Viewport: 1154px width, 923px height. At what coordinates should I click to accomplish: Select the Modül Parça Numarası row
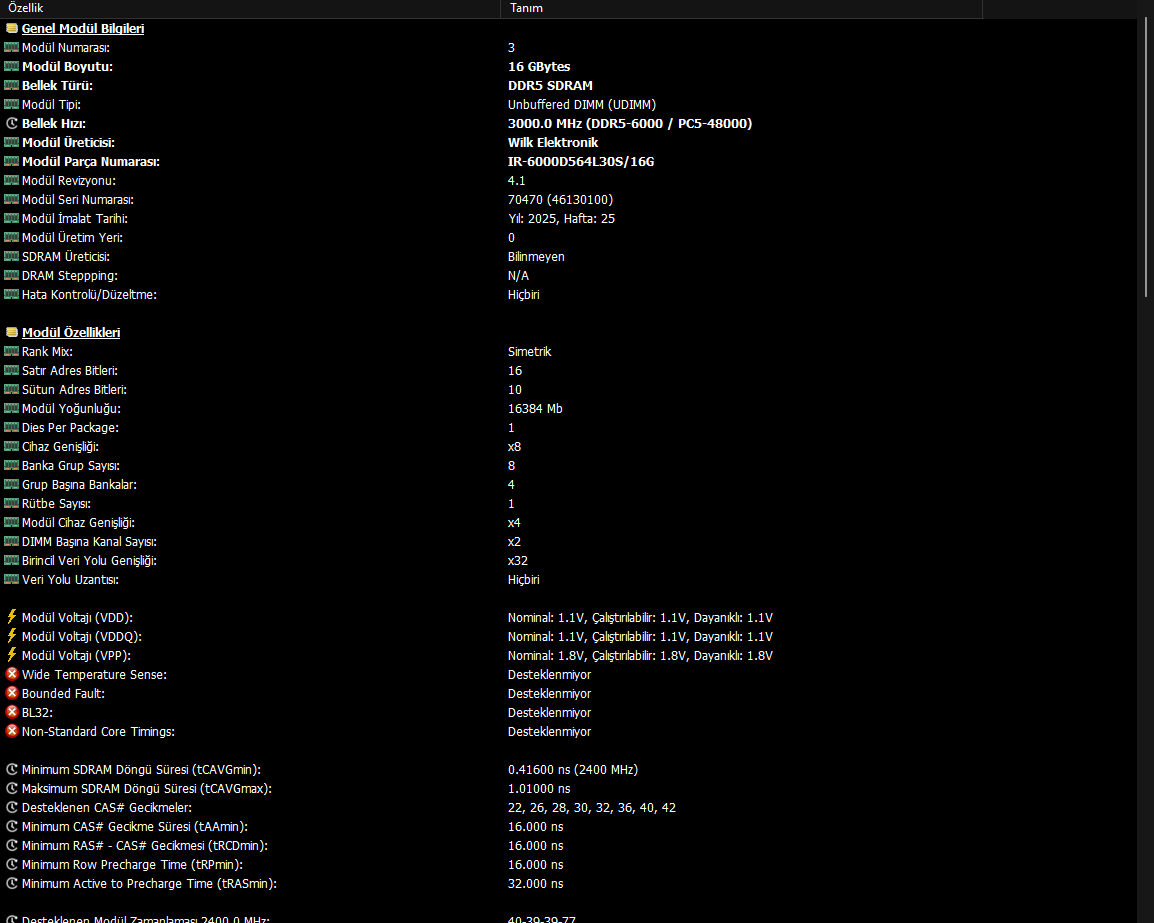[x=91, y=161]
